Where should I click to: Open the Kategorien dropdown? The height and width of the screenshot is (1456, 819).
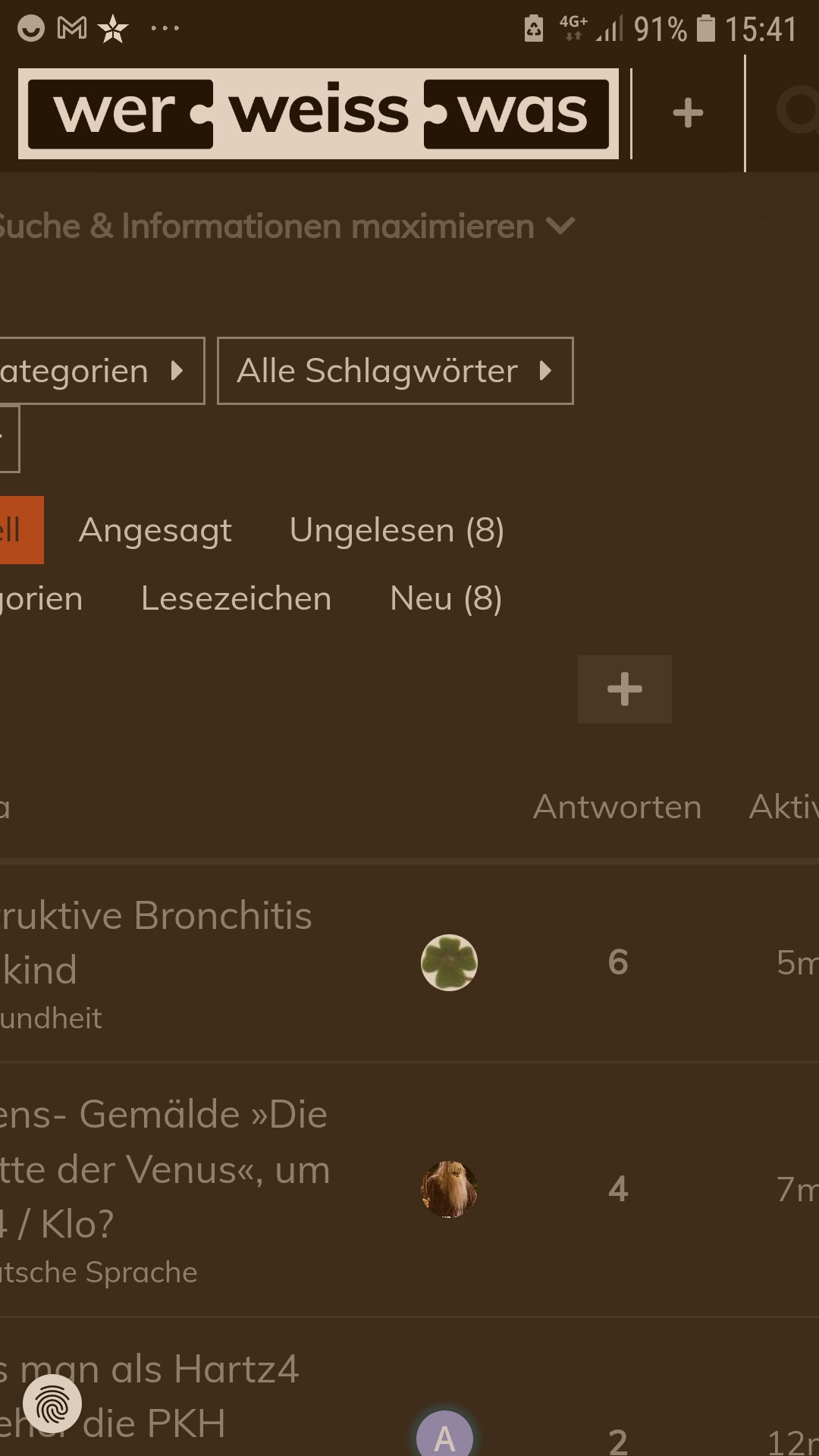click(x=102, y=371)
